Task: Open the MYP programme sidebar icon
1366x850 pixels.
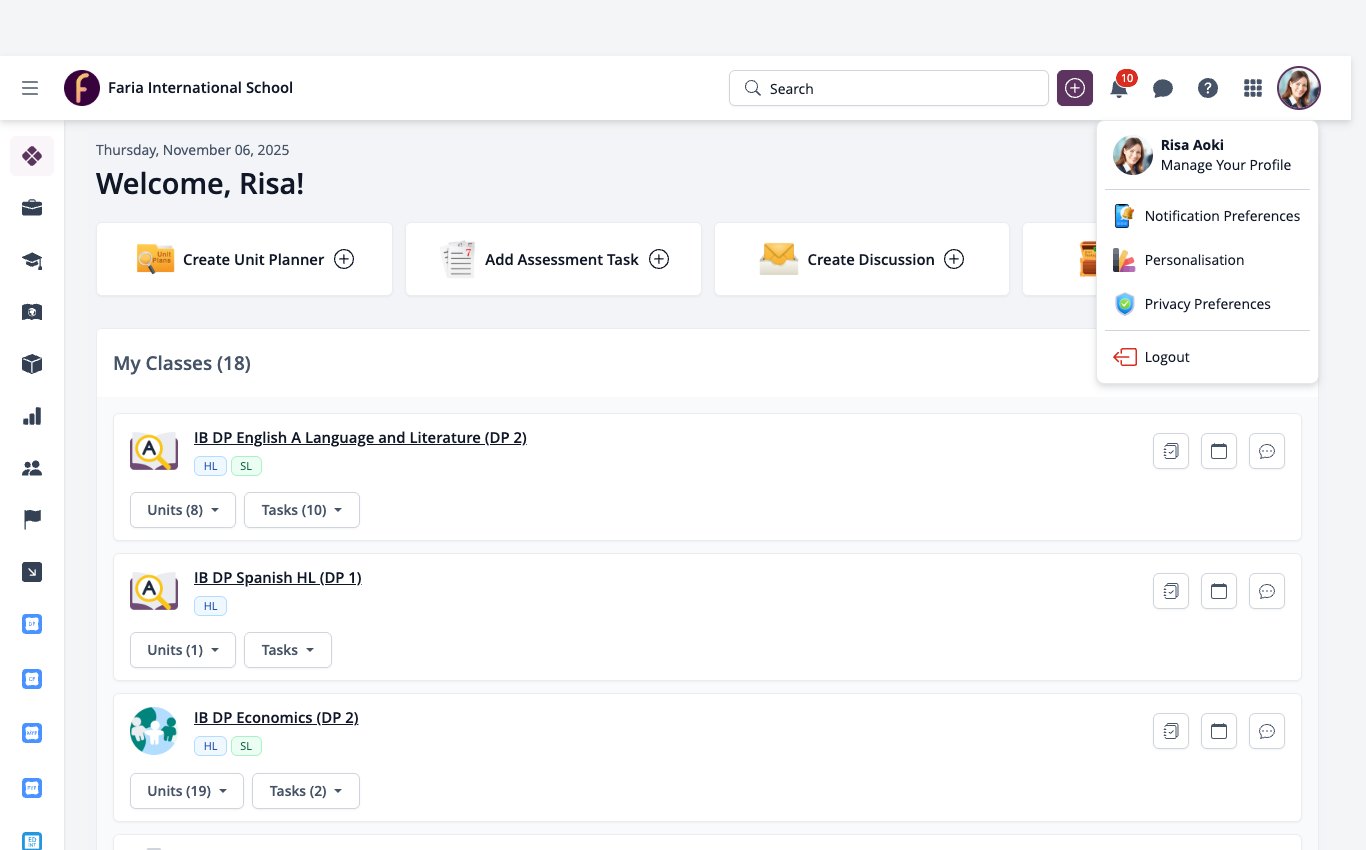Action: pyautogui.click(x=32, y=733)
